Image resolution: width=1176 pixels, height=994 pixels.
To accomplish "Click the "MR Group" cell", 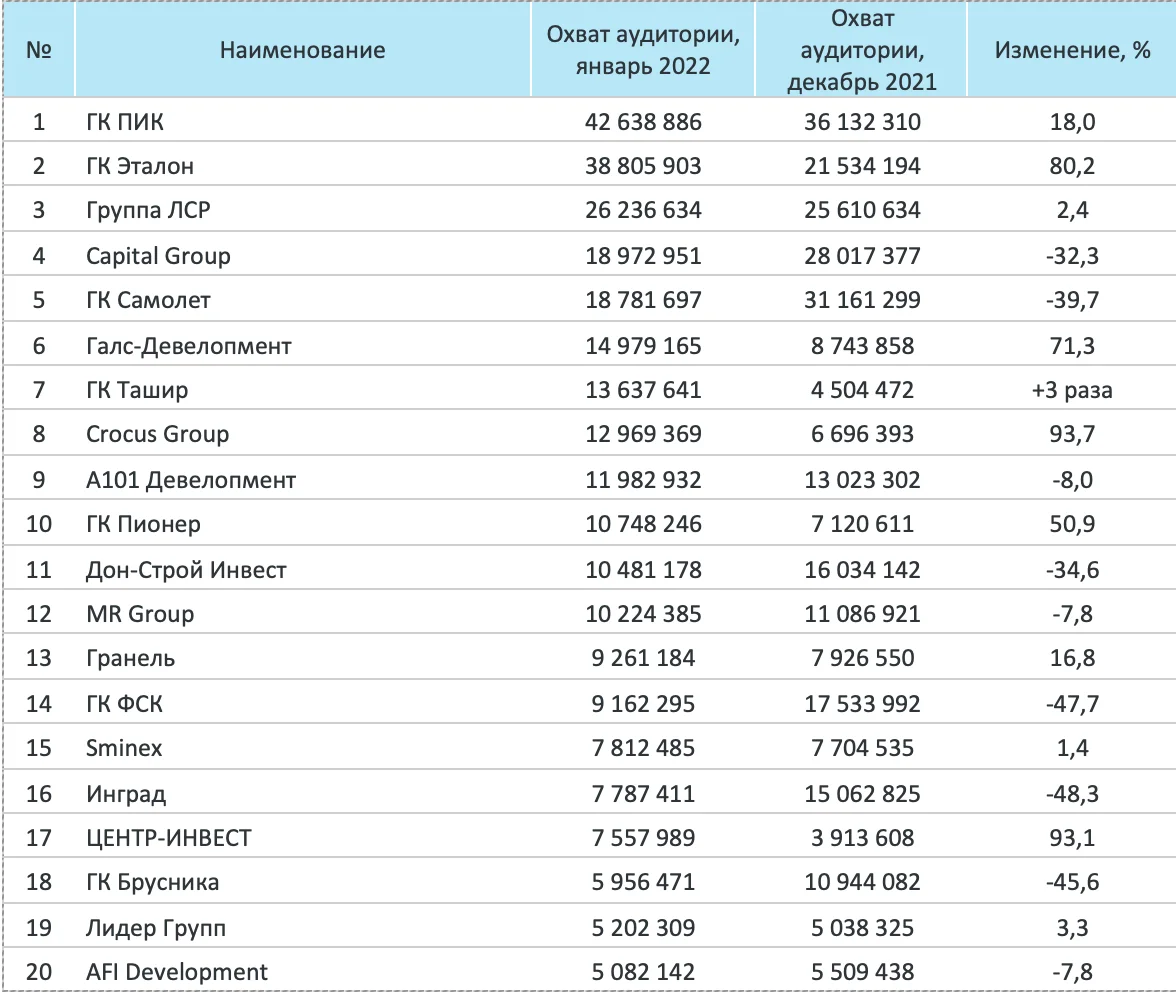I will pos(140,613).
